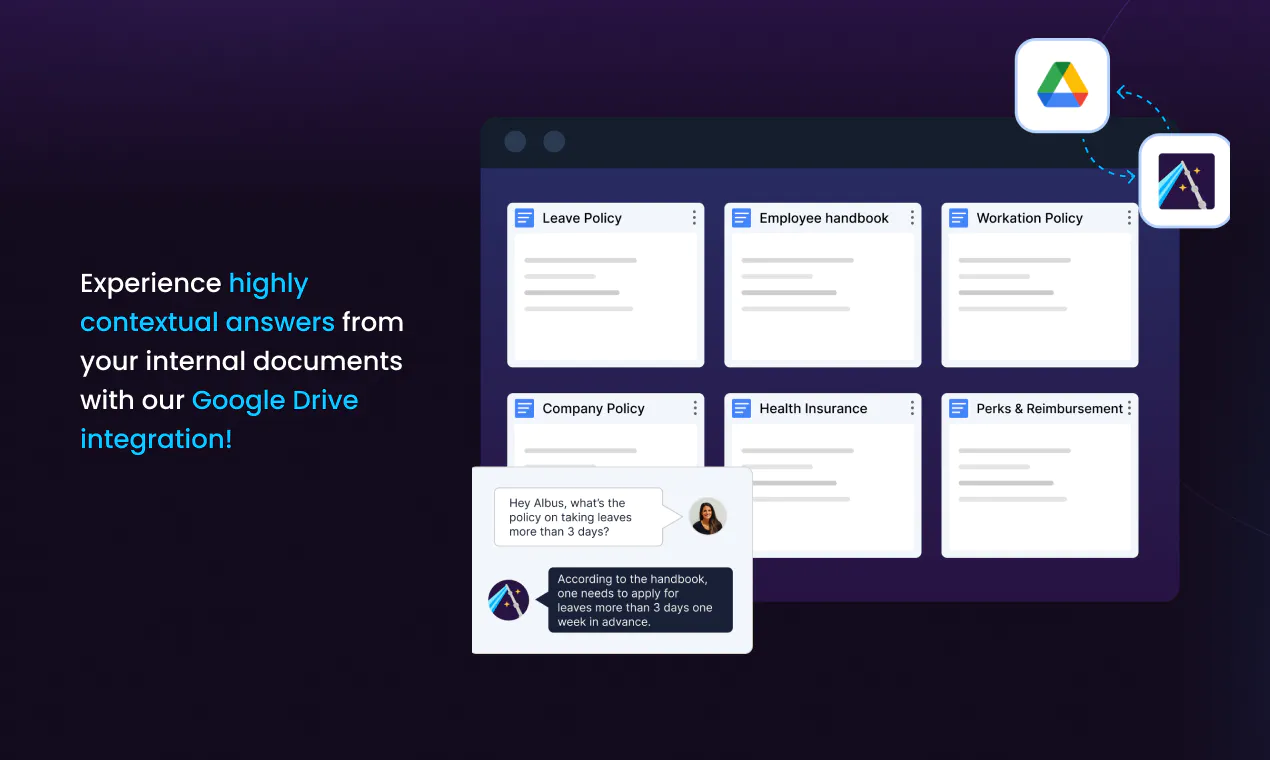Click the "Company Policy" card title
Screen dimensions: 1270x760
(593, 408)
